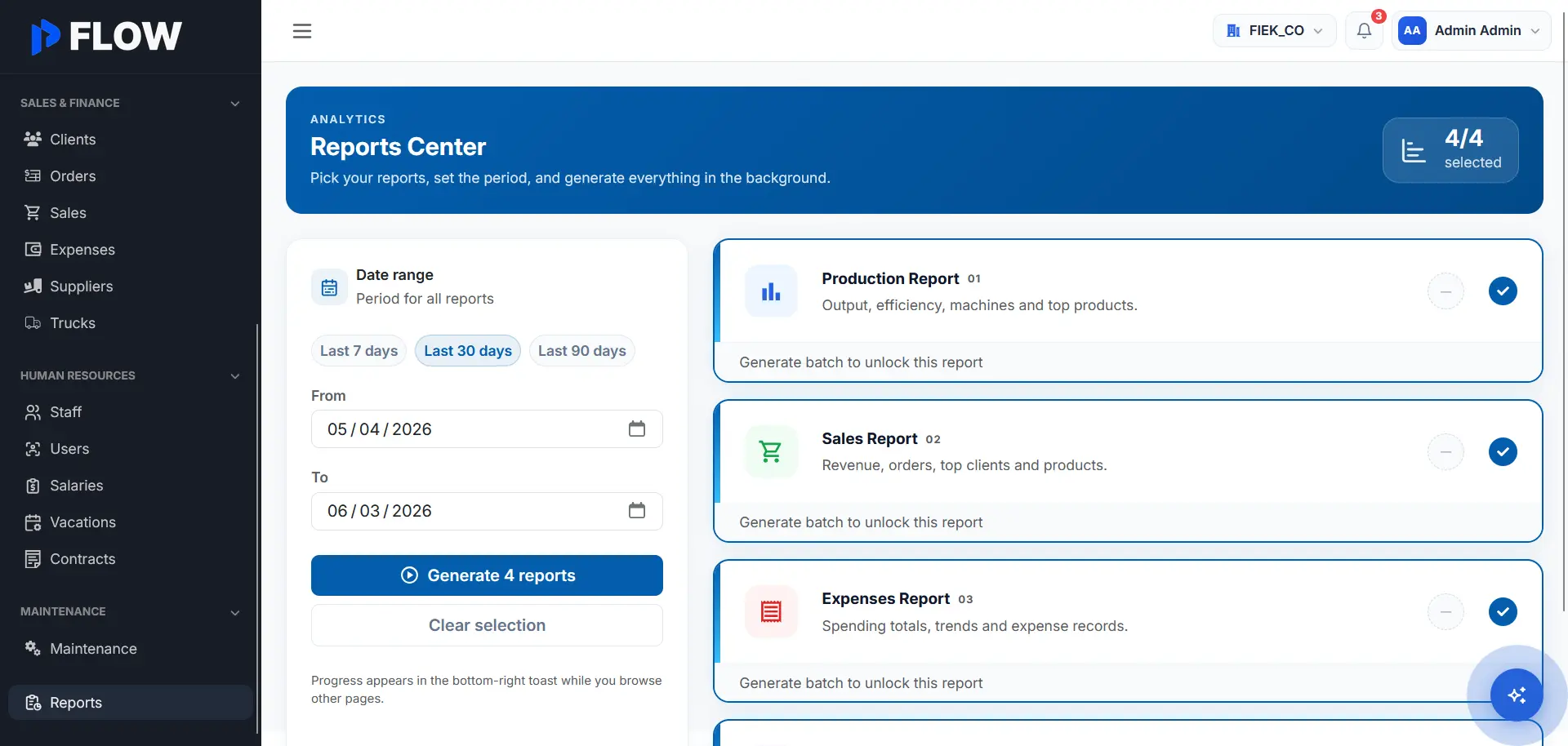Screen dimensions: 1568x746
Task: Open the From date calendar picker
Action: 637,429
